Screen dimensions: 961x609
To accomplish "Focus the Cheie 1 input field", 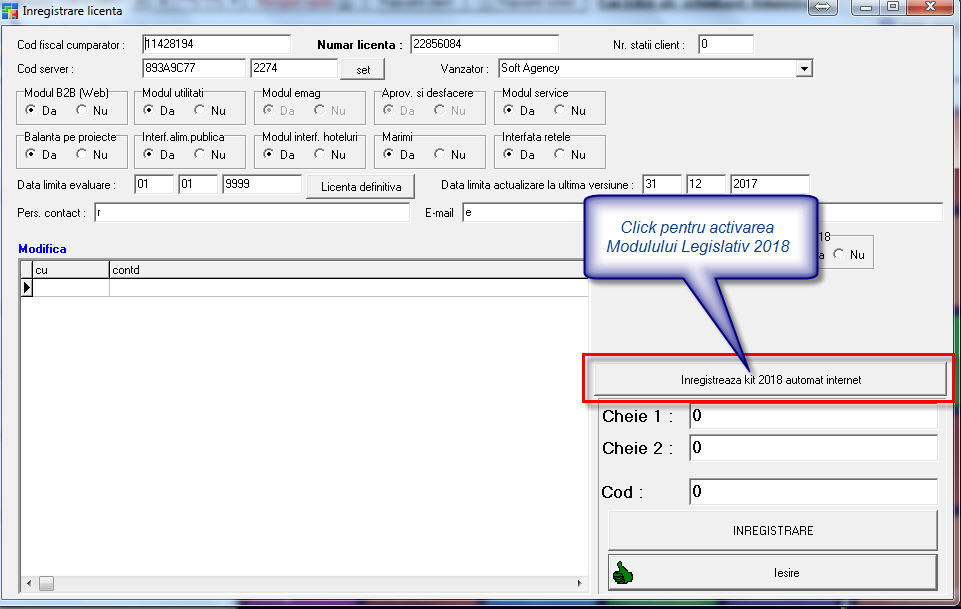I will click(x=812, y=416).
